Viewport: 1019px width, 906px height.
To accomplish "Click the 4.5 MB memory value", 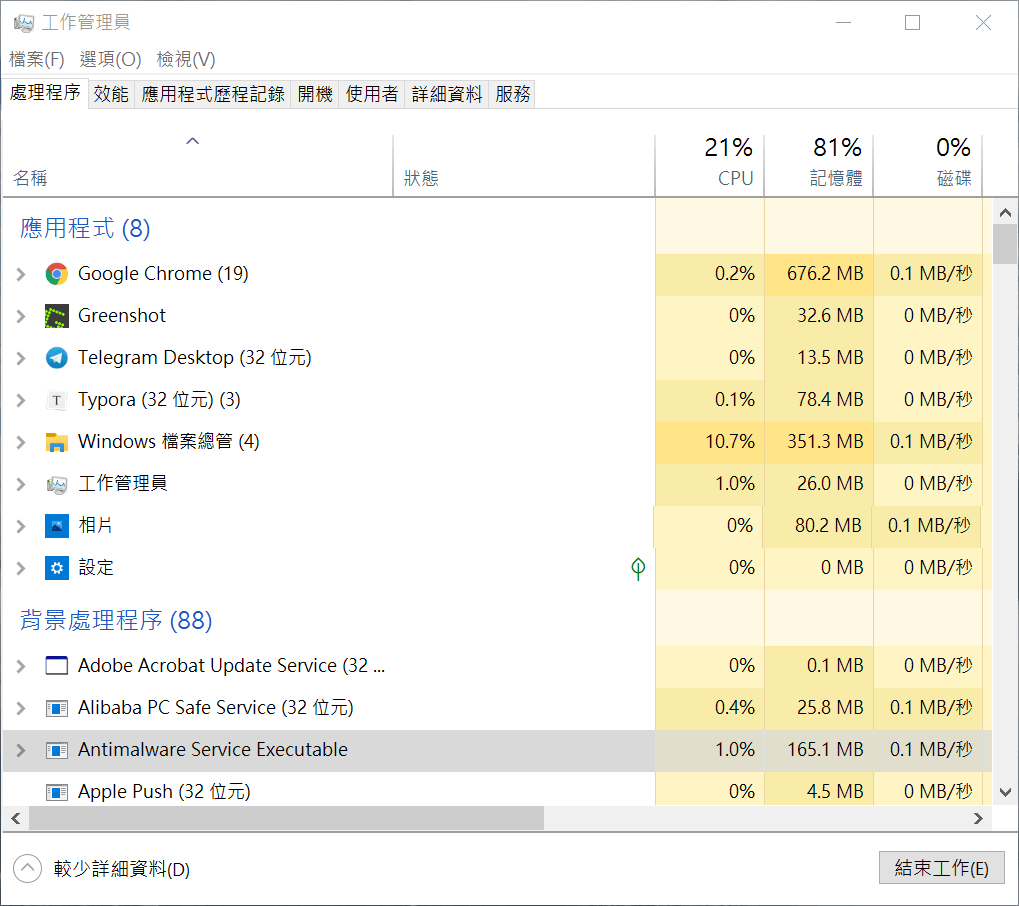I will 835,792.
